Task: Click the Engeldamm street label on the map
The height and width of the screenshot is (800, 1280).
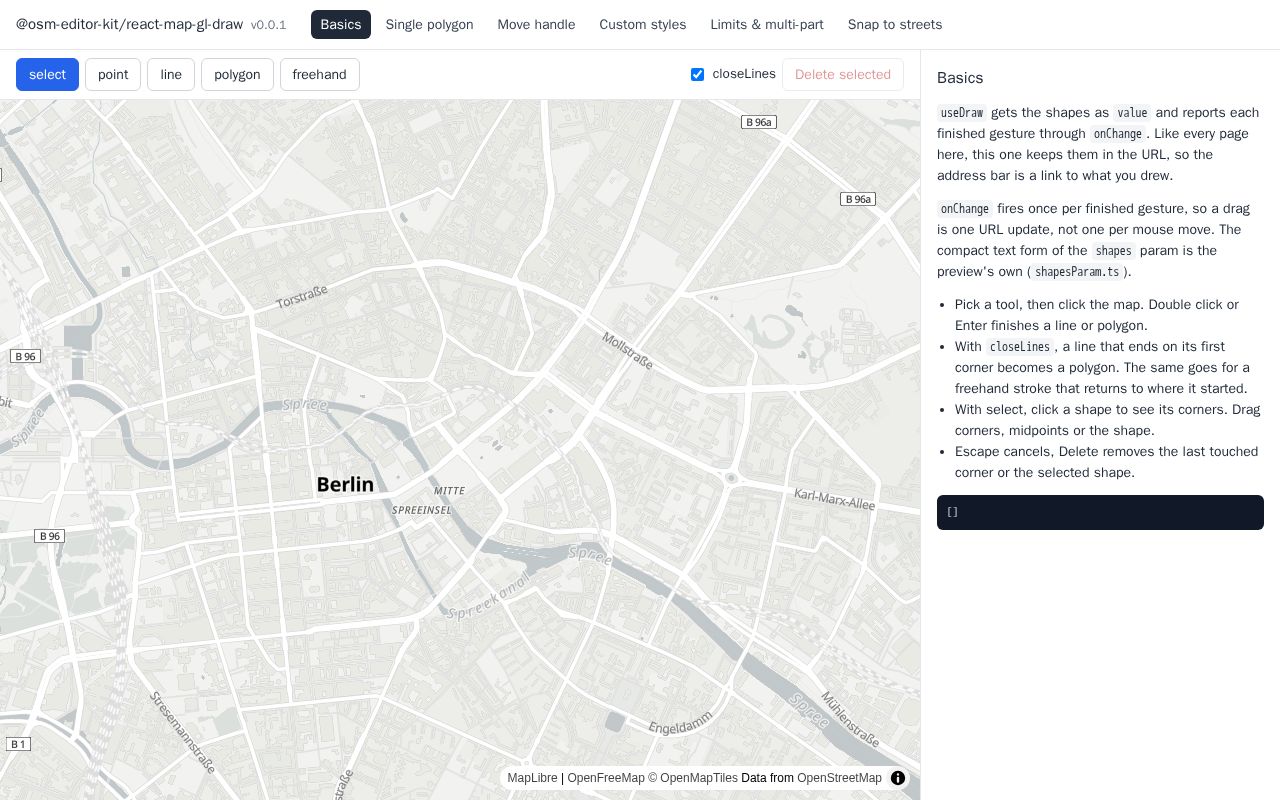Action: (x=681, y=722)
